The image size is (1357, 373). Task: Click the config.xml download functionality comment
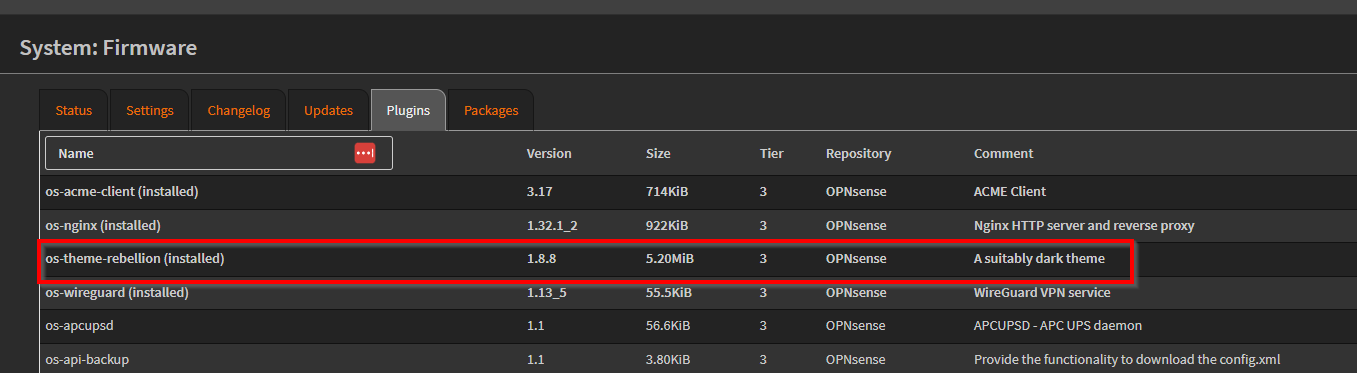pos(1127,360)
